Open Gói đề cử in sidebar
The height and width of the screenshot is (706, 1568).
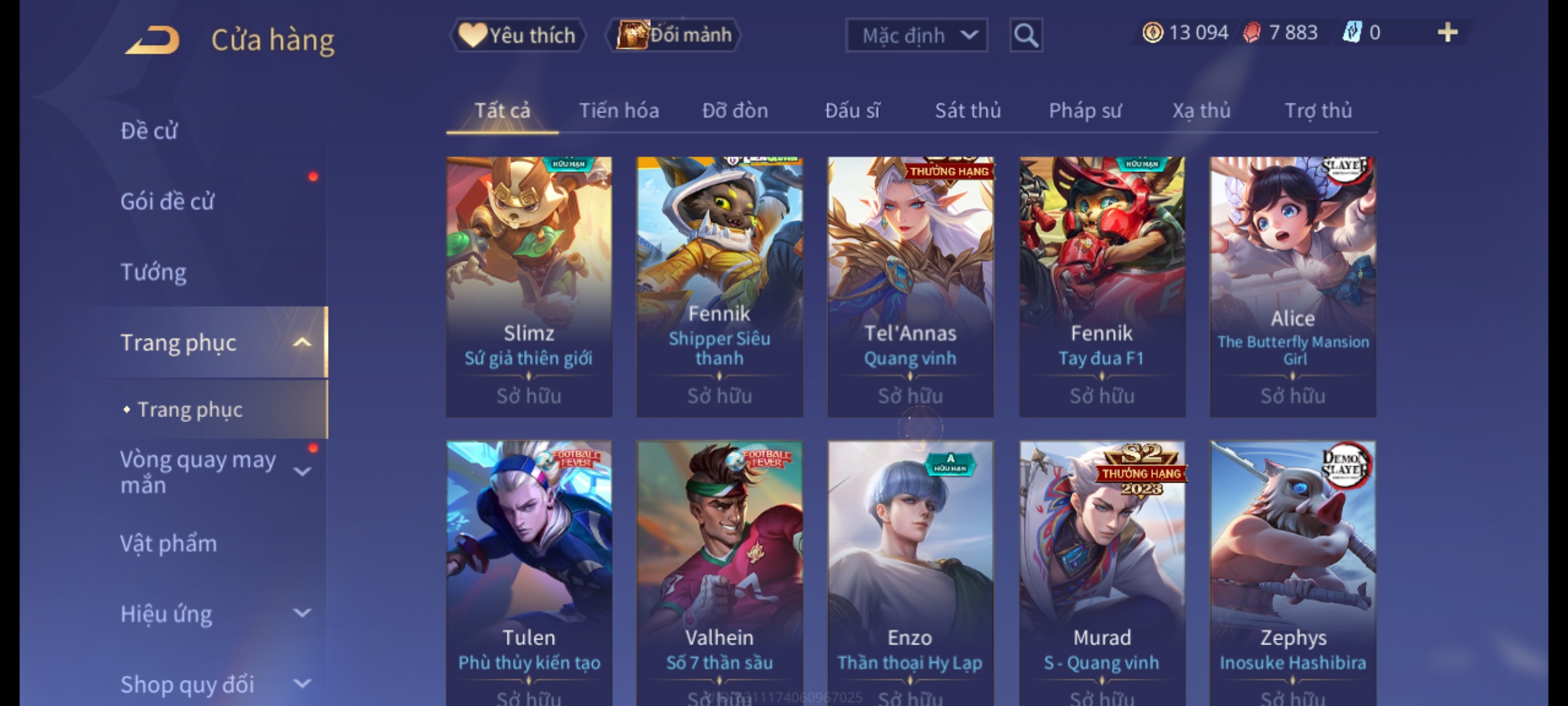point(167,201)
